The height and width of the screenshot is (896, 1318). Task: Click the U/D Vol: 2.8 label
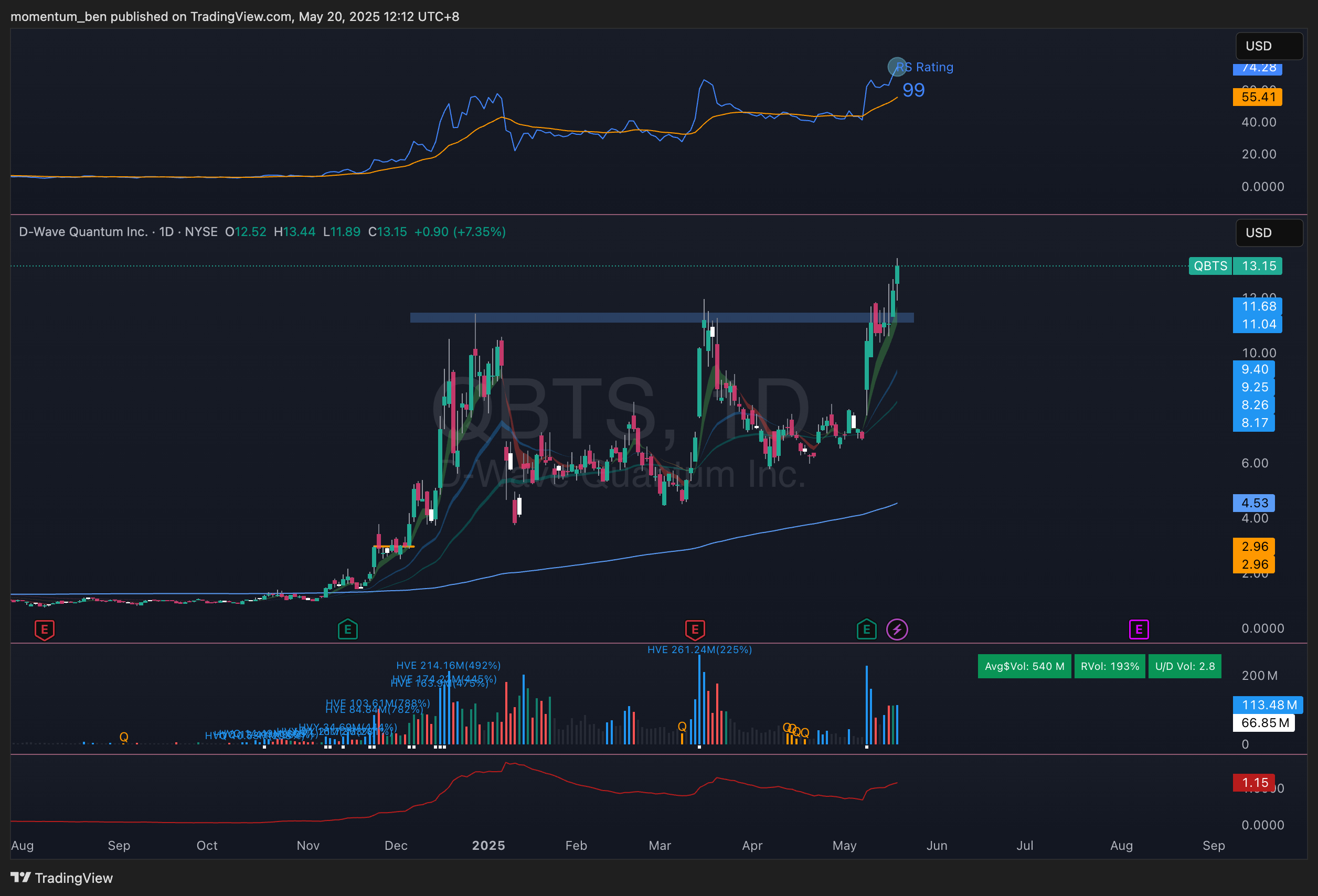1185,666
